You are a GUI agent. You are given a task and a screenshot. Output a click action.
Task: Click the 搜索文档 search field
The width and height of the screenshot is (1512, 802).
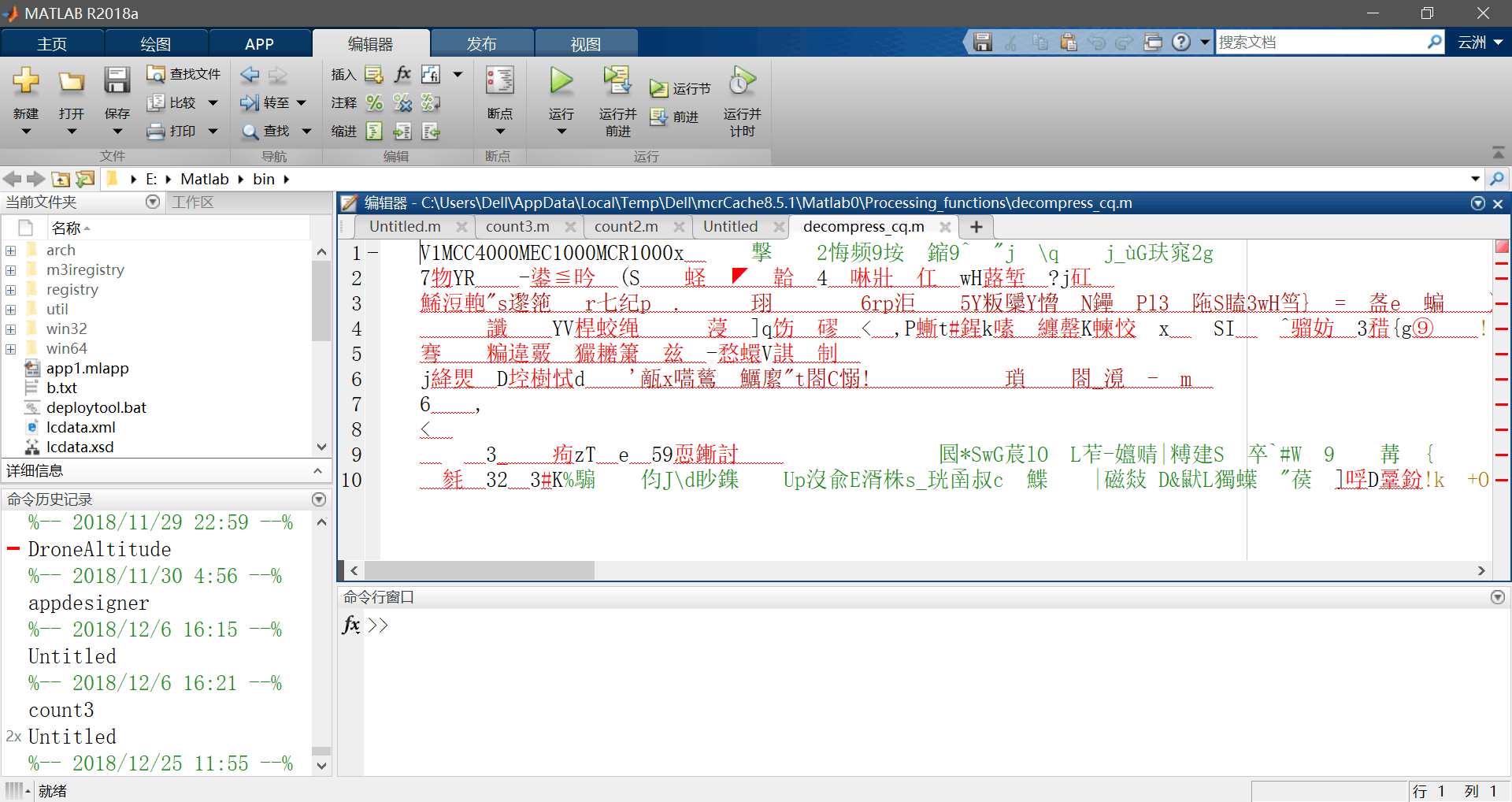pos(1321,42)
